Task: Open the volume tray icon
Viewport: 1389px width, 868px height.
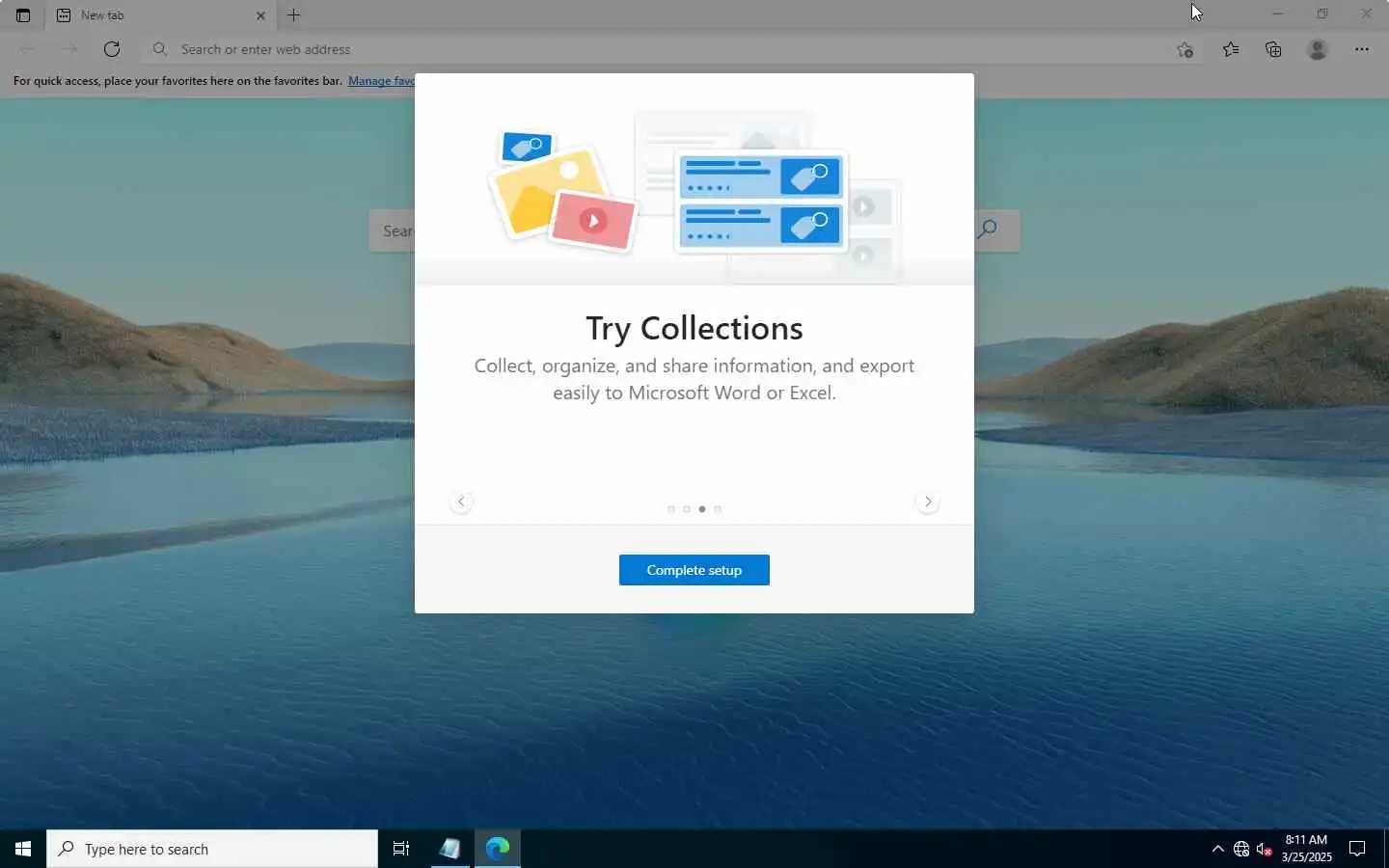Action: (1265, 849)
